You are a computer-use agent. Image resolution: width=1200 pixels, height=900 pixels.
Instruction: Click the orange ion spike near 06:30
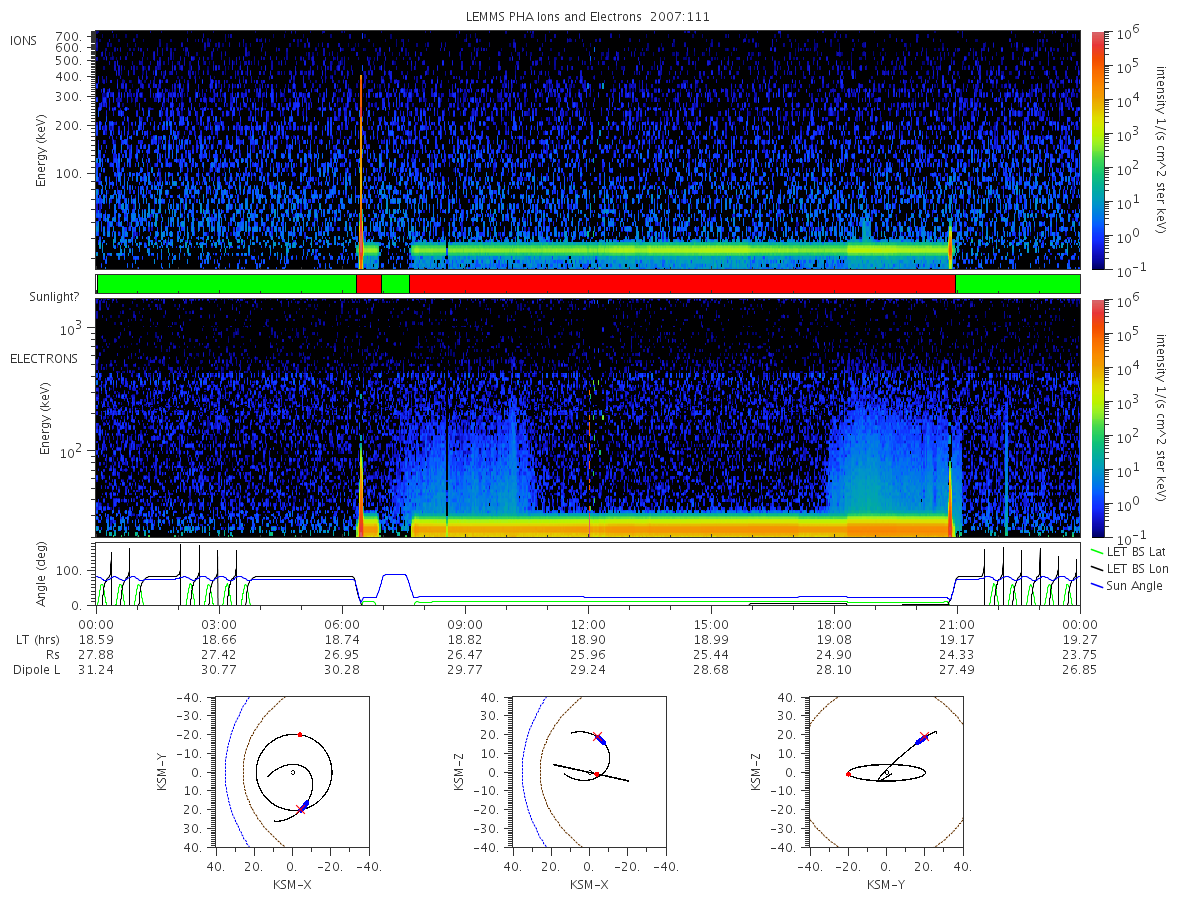361,170
